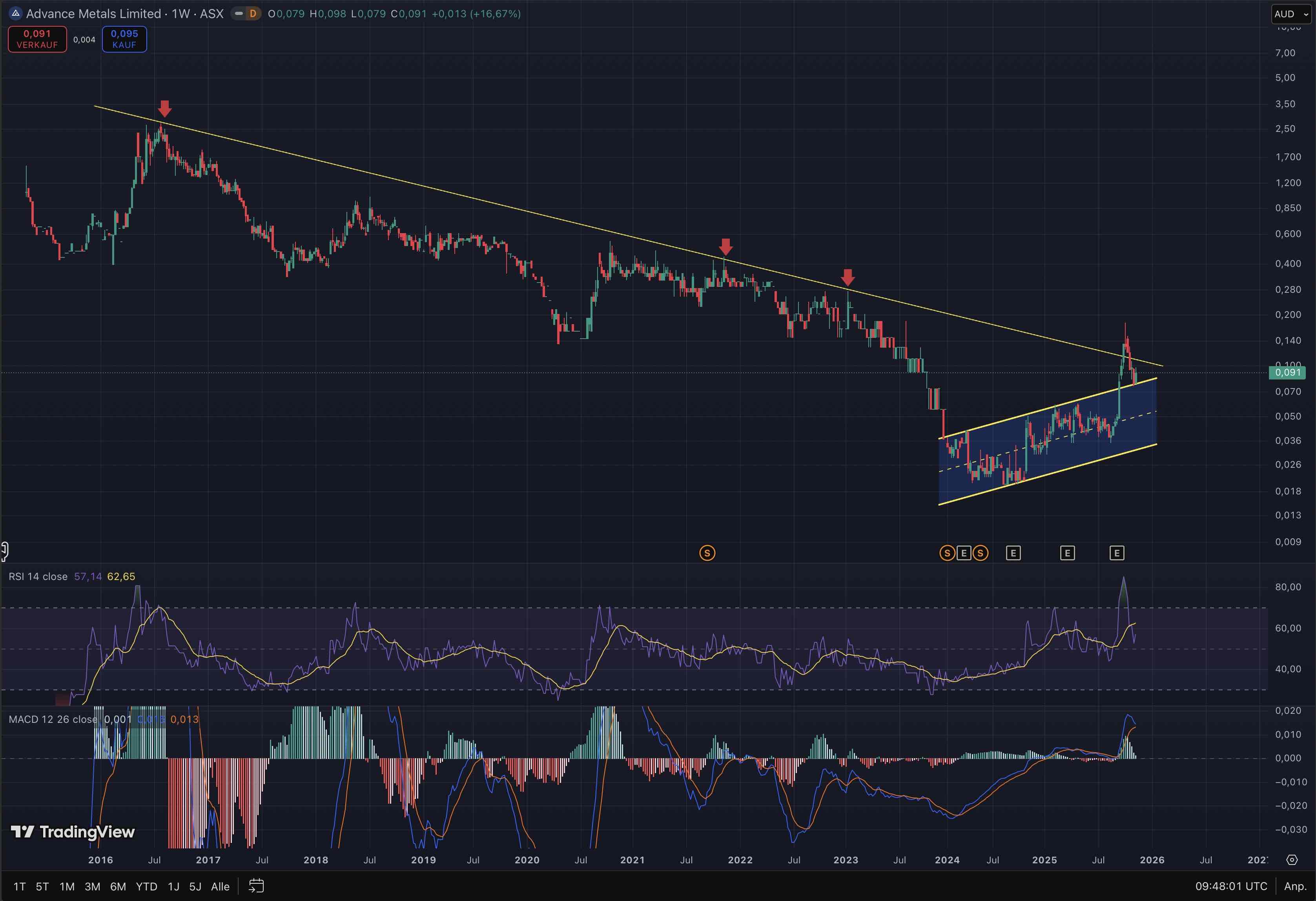Viewport: 1316px width, 901px height.
Task: Select the YTD time range
Action: [146, 886]
